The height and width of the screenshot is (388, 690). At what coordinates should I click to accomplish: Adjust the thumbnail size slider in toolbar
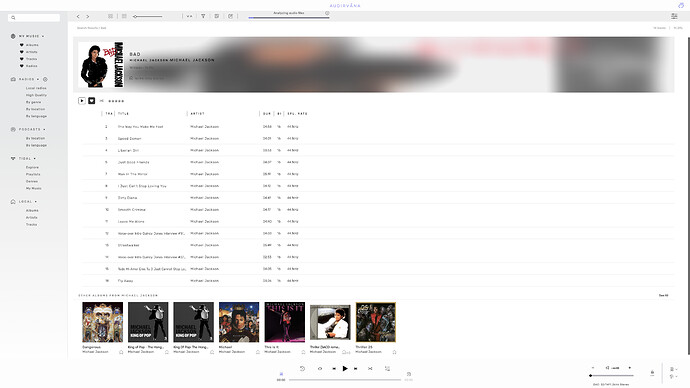pyautogui.click(x=148, y=16)
